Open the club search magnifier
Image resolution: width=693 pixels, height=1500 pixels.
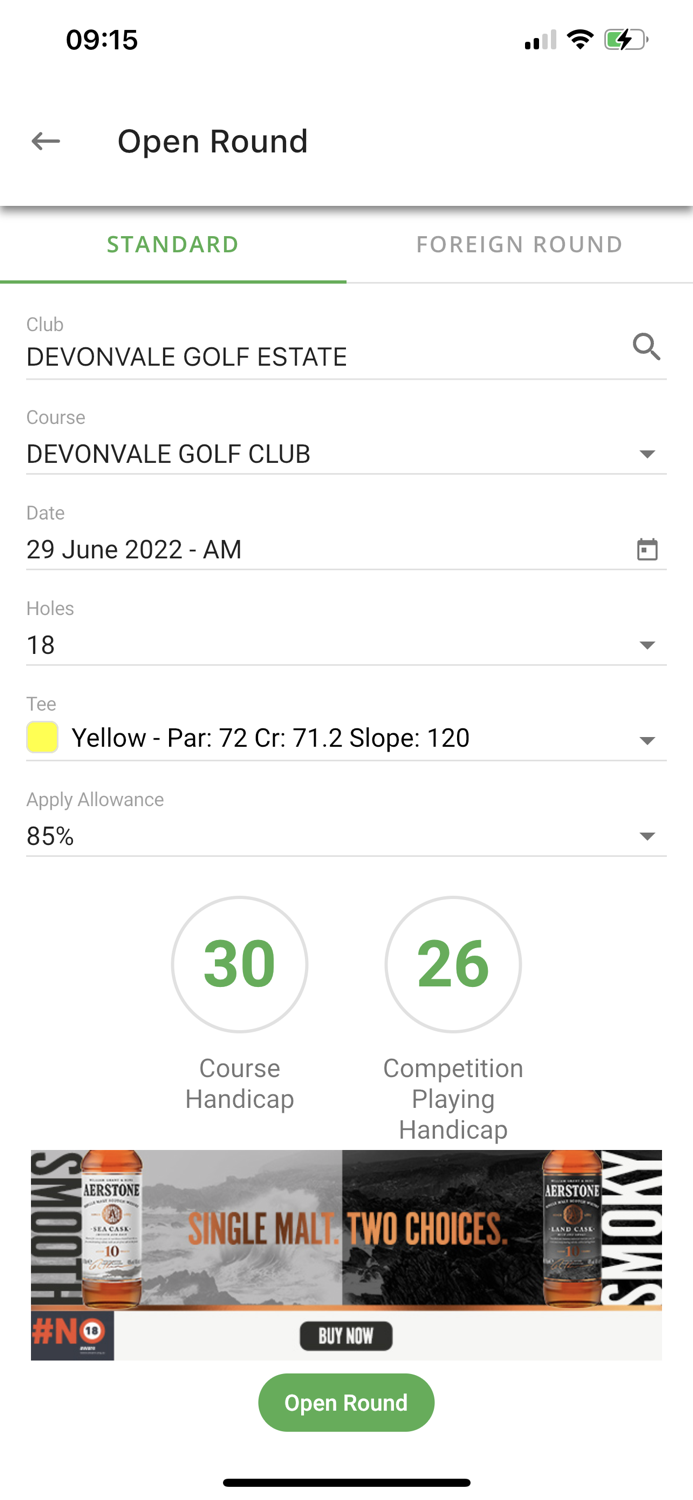point(647,347)
